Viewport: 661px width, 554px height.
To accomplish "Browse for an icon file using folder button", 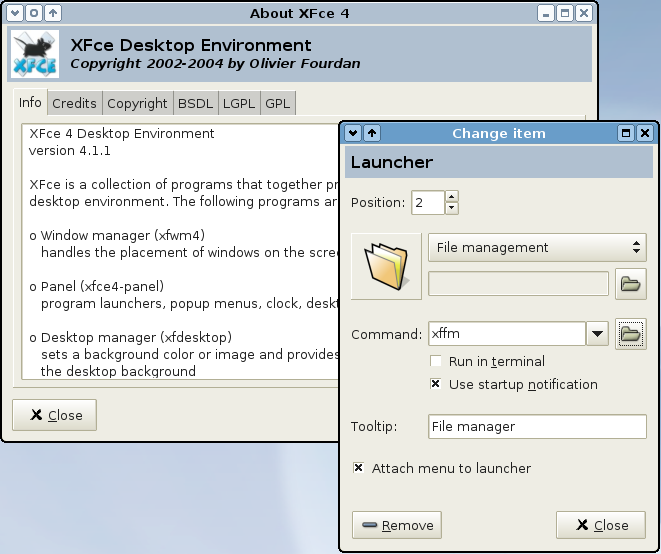I will [x=630, y=284].
